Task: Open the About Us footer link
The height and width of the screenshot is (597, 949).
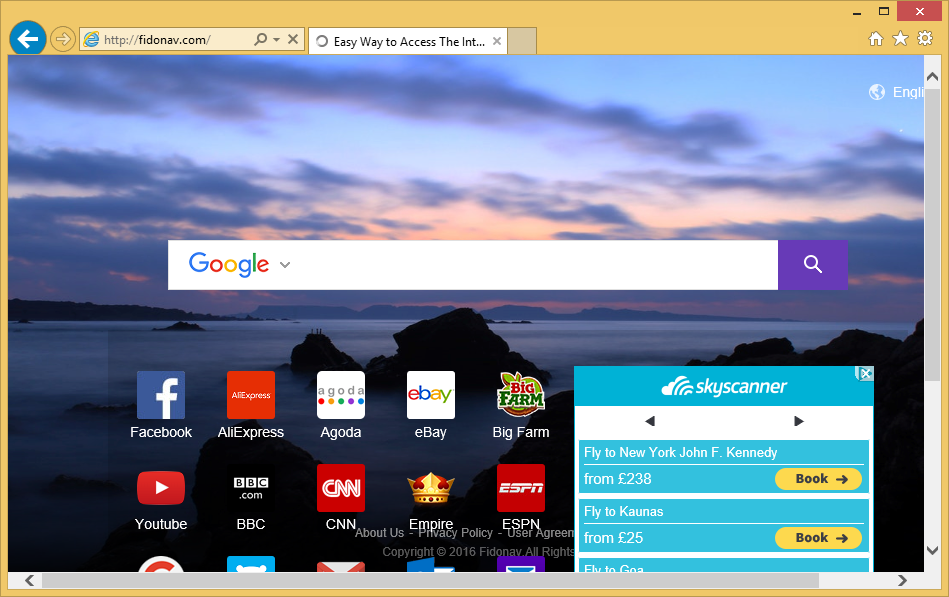Action: point(379,533)
